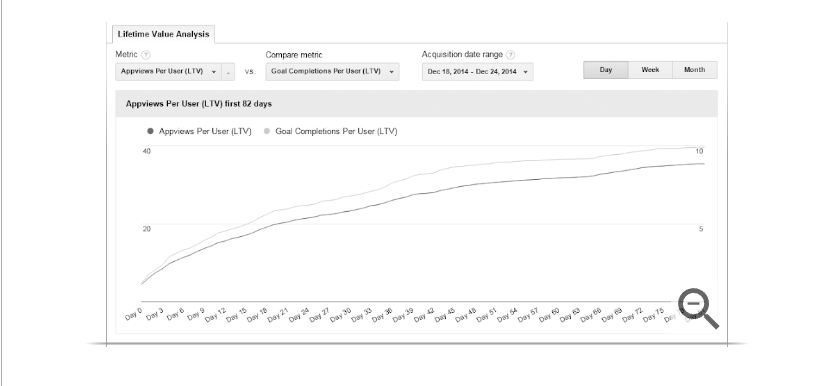Click the left axis value 40
The image size is (832, 386).
click(x=146, y=151)
